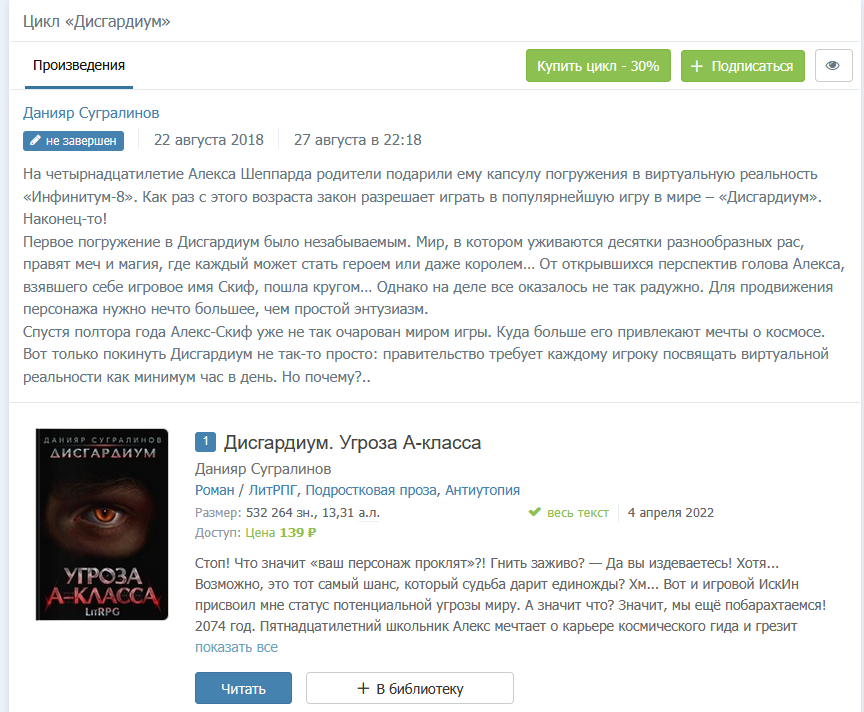Buy the cycle with 30% discount
This screenshot has height=712, width=864.
click(x=598, y=66)
